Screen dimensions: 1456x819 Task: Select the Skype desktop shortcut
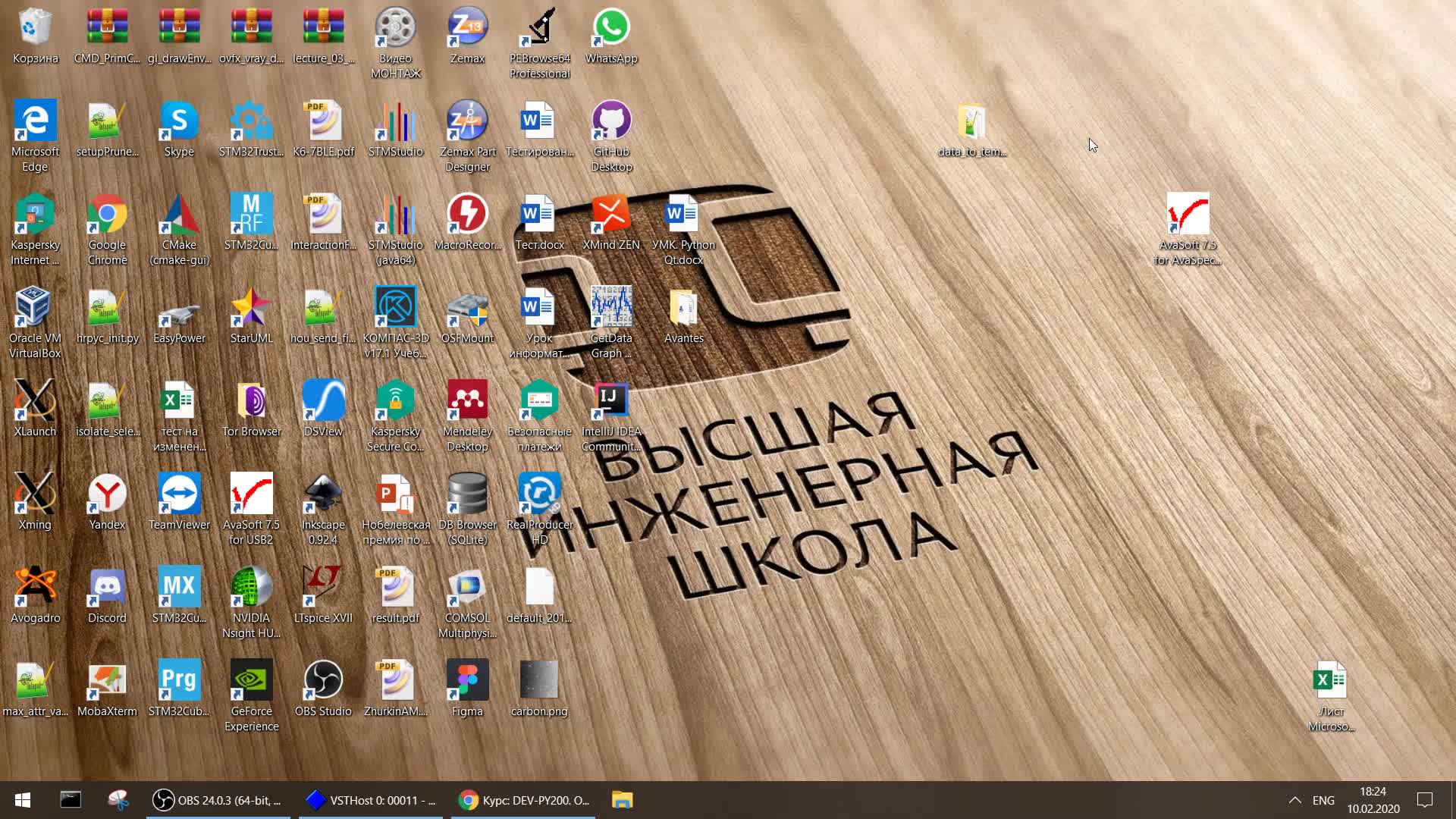click(179, 129)
